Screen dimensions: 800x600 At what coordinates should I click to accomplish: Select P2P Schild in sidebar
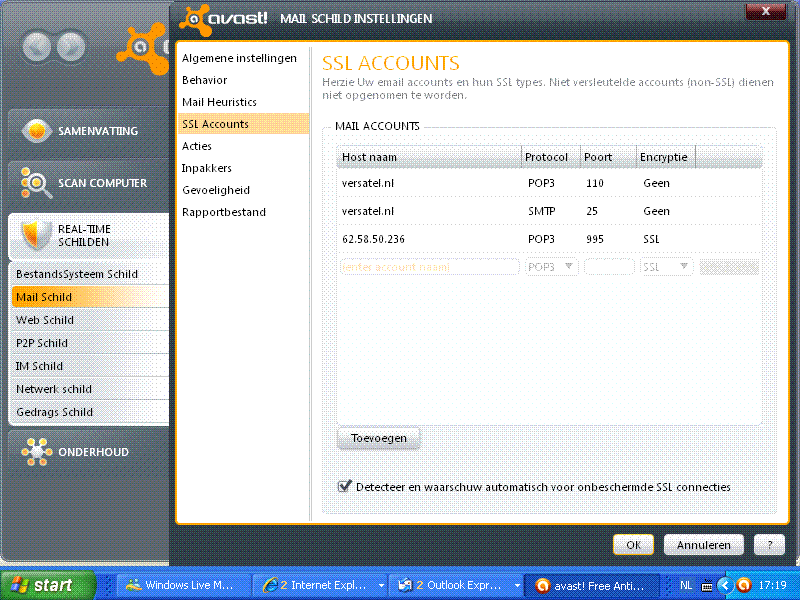click(x=90, y=343)
